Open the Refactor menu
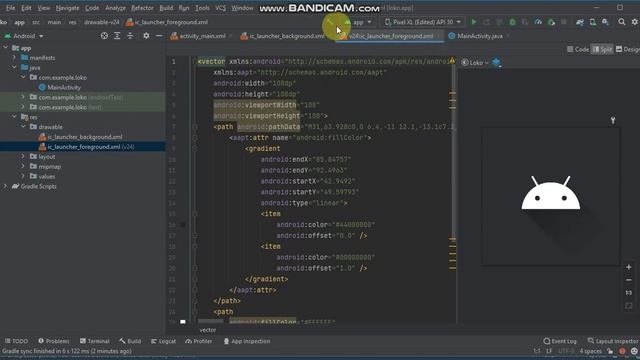Viewport: 640px width, 360px height. click(142, 8)
